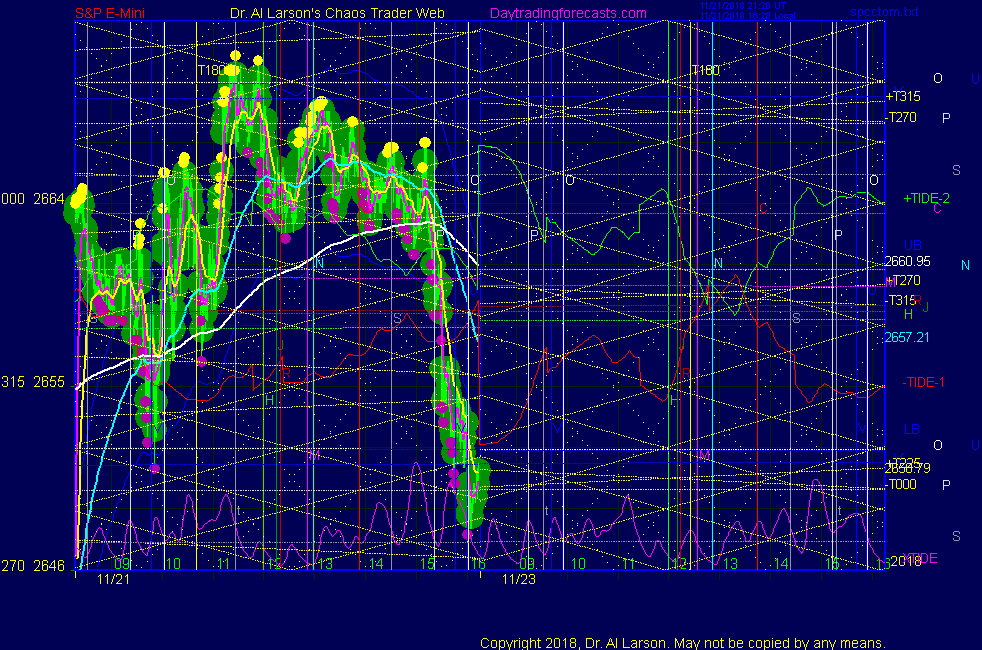This screenshot has width=982, height=650.
Task: Click the 'spcctom.txt' file name label
Action: click(884, 12)
